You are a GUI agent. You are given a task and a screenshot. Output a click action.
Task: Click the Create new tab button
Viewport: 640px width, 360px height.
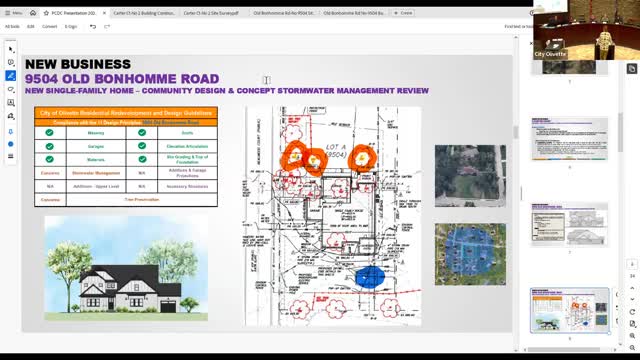click(403, 13)
